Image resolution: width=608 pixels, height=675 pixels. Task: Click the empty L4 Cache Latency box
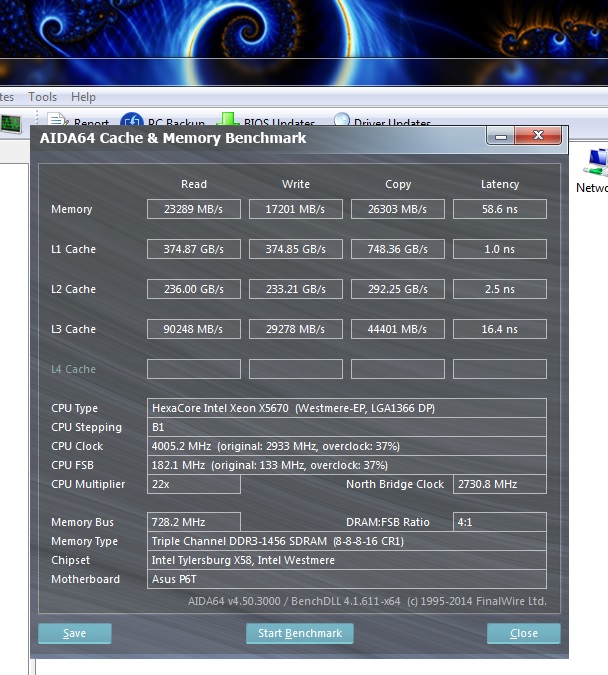(x=500, y=369)
